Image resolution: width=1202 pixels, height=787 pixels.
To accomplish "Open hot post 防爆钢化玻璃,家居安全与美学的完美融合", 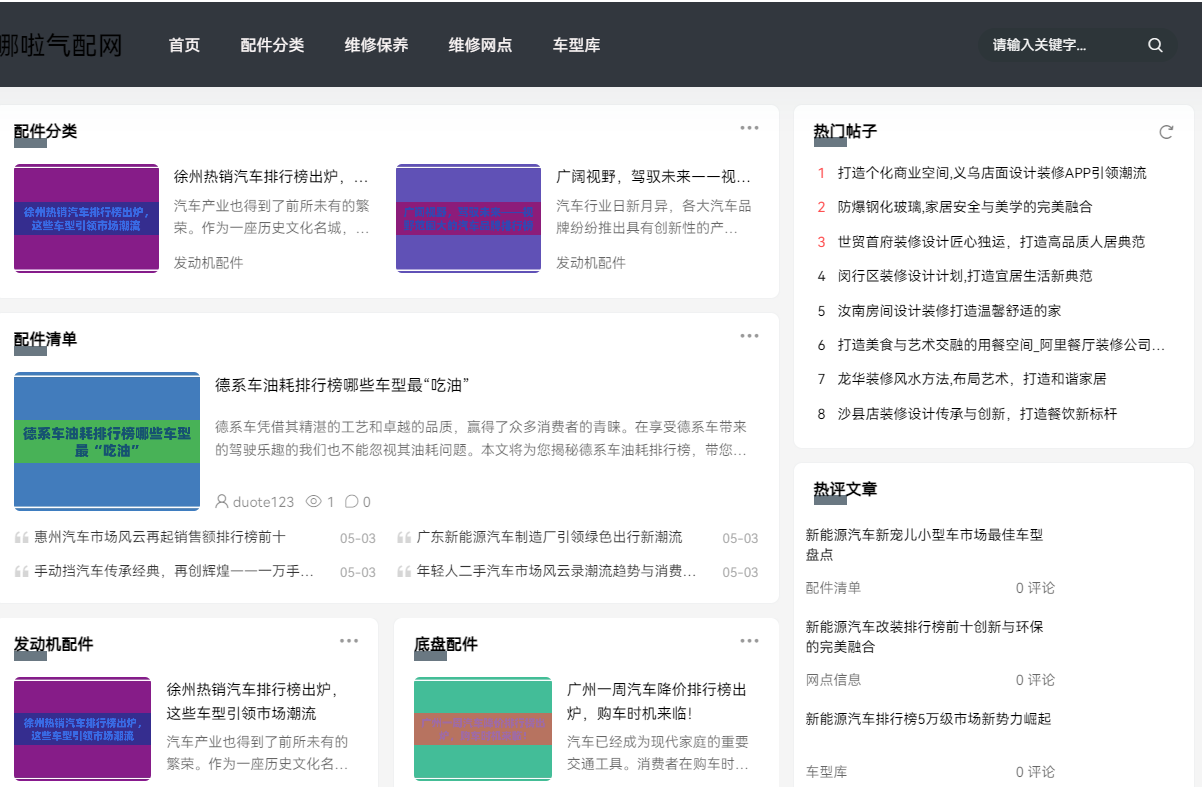I will [x=965, y=207].
